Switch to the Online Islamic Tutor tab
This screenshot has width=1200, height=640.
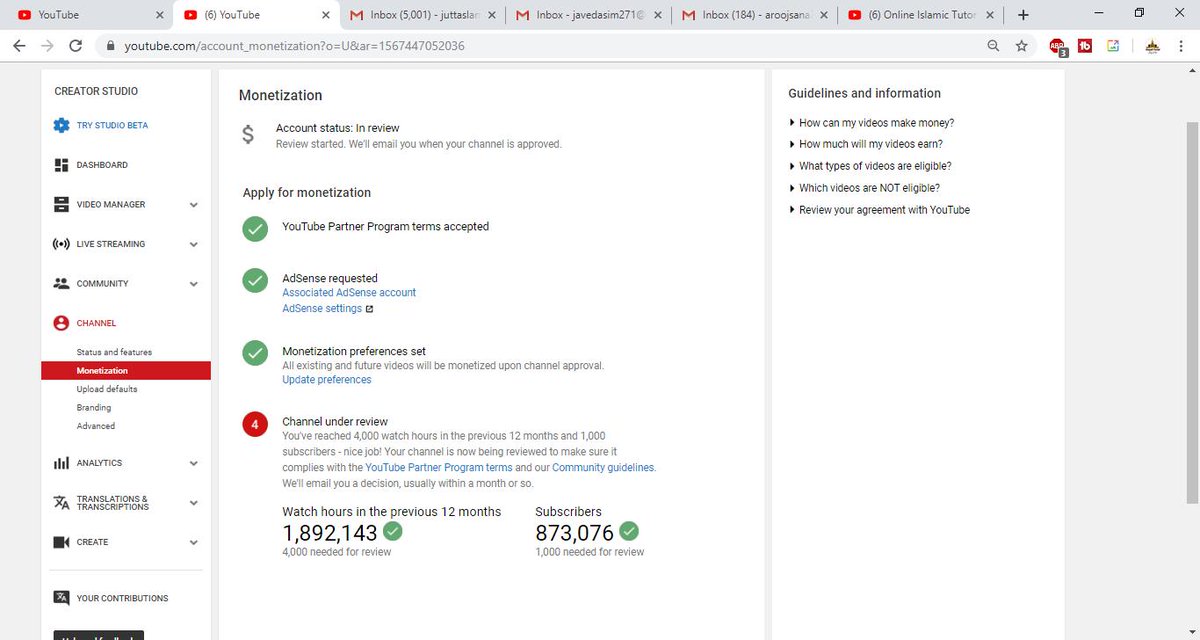[922, 15]
